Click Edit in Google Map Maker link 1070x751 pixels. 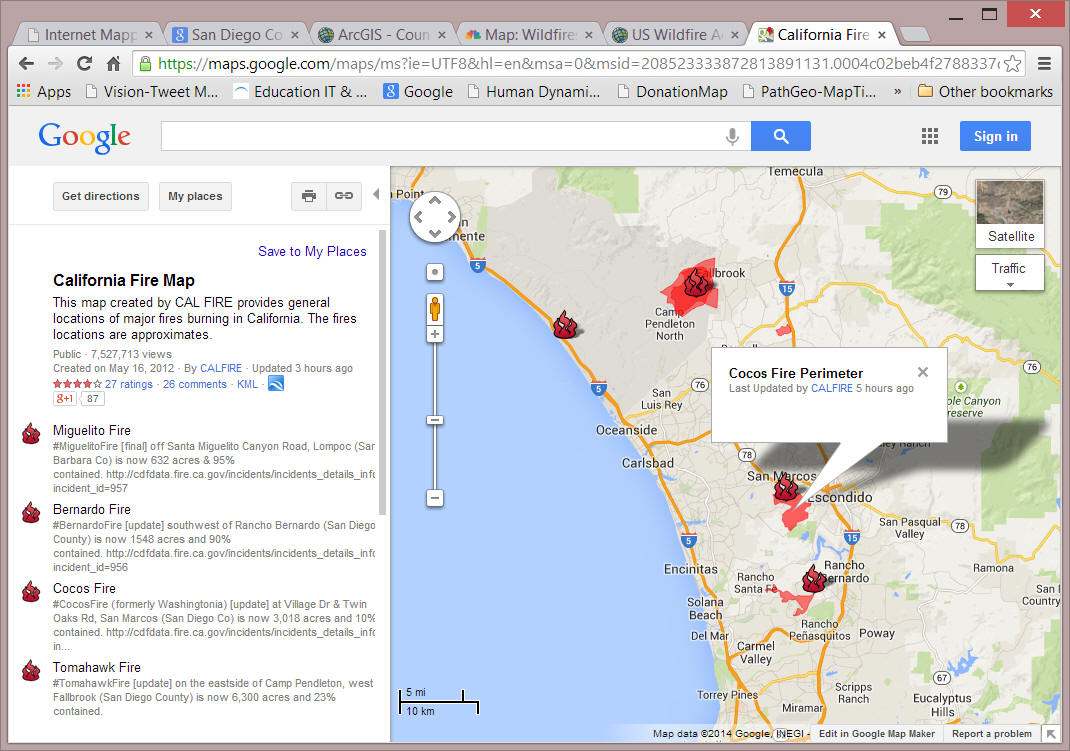coord(876,734)
